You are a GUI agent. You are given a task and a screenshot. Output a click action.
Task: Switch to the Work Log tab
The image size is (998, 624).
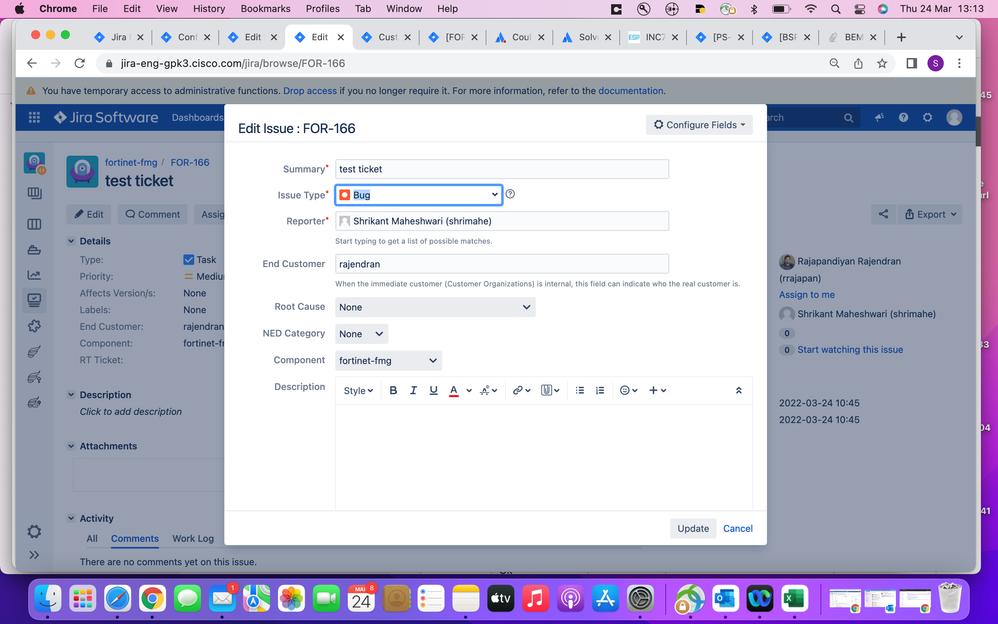193,539
